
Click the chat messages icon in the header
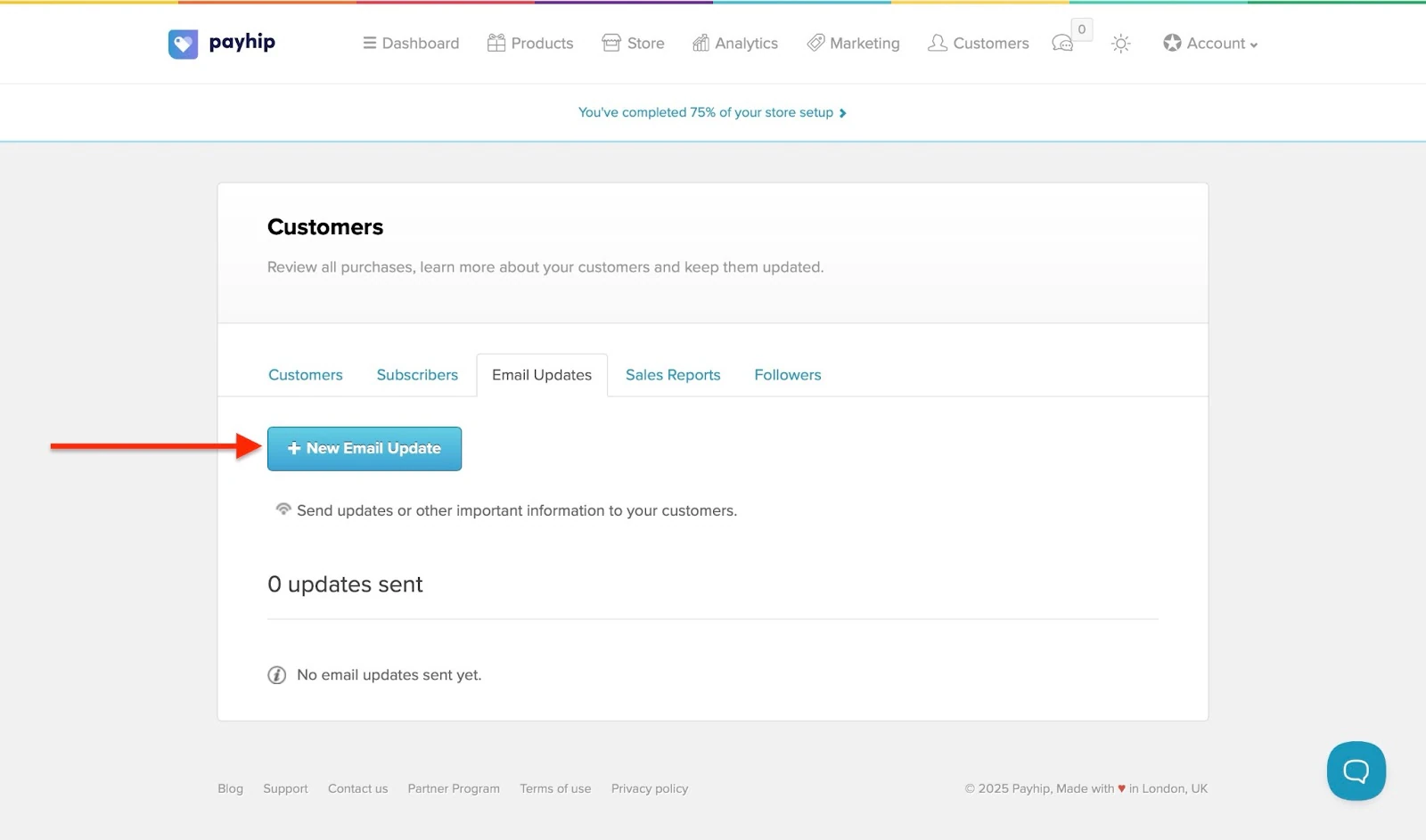[x=1062, y=44]
